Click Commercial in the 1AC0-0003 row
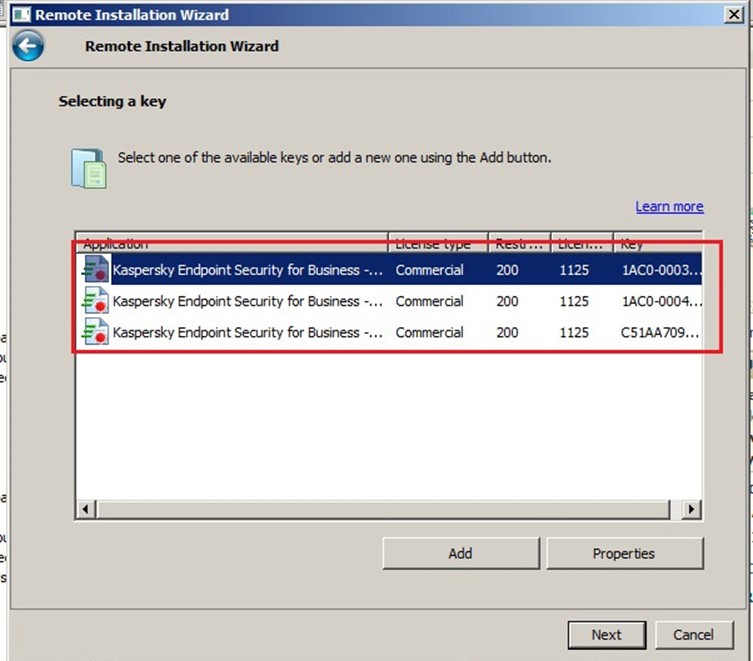 click(429, 270)
